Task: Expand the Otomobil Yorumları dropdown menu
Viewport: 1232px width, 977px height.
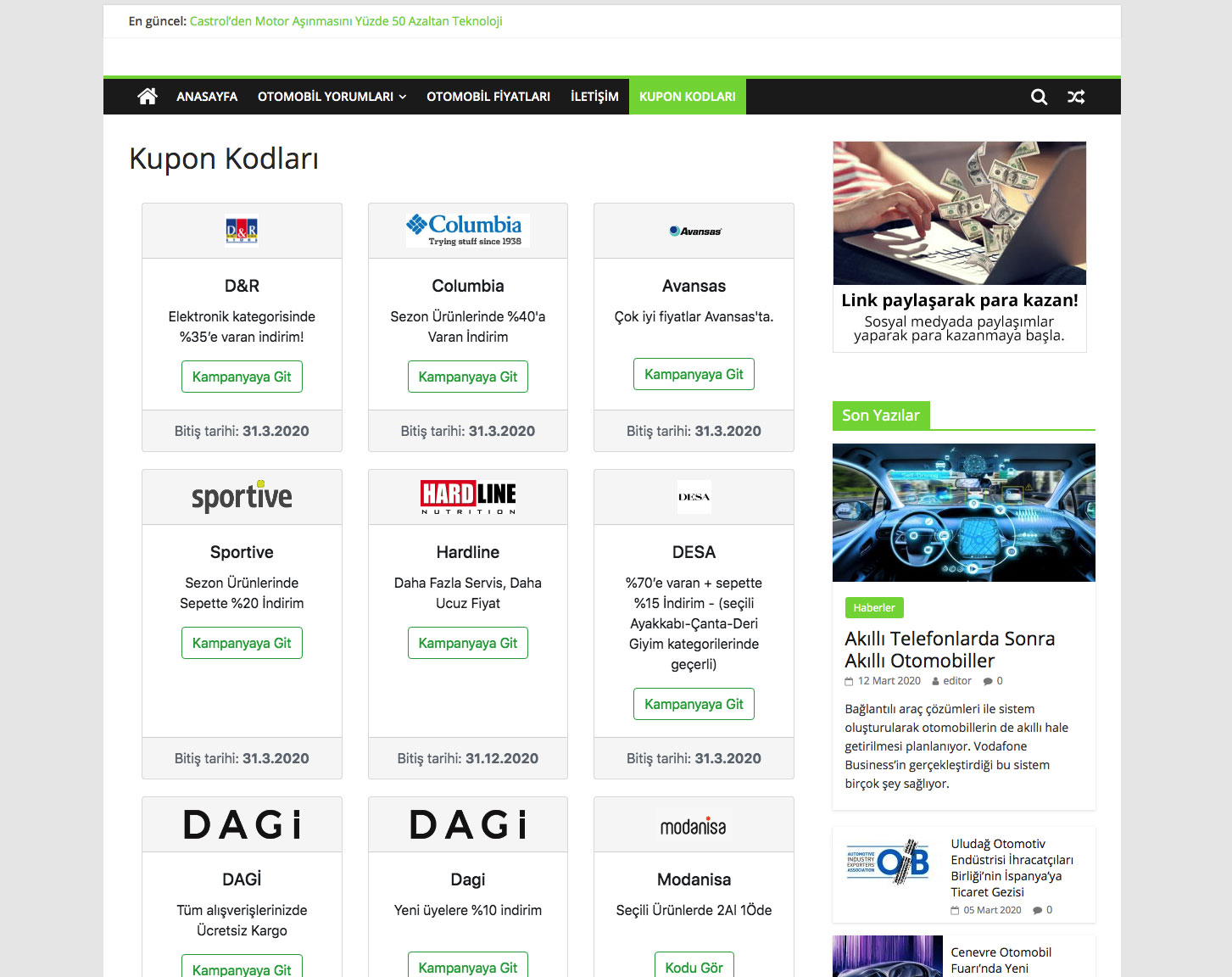Action: coord(332,97)
